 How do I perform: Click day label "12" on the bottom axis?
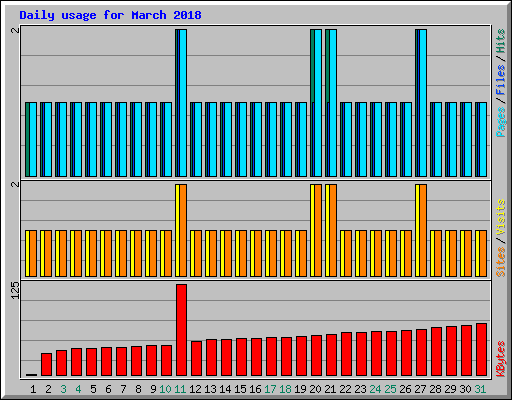[x=195, y=389]
